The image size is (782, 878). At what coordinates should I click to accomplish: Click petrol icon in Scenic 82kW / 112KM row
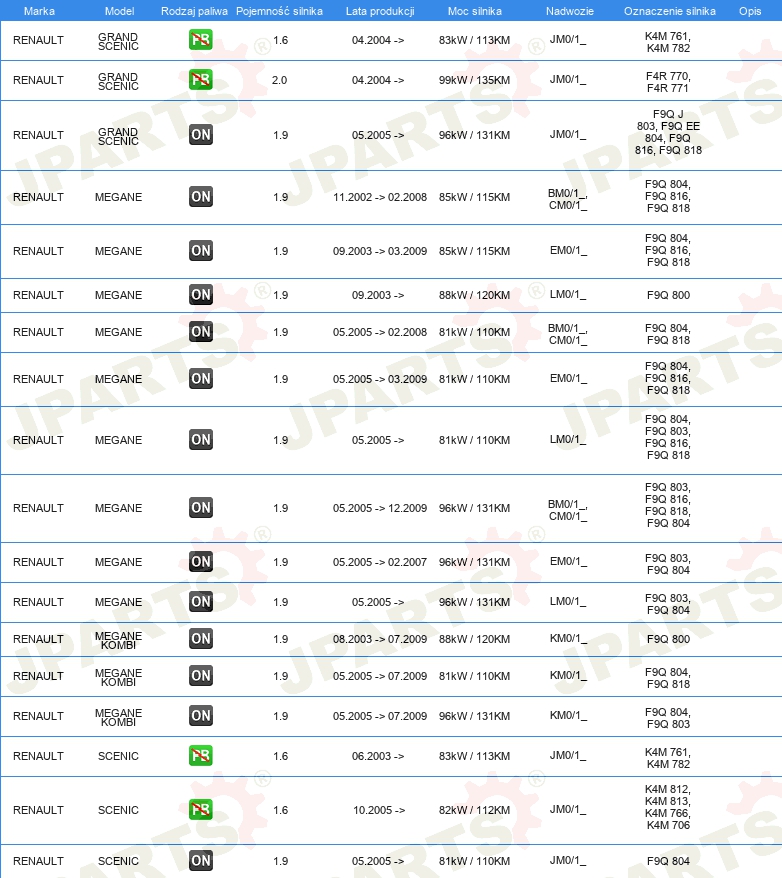[x=200, y=809]
